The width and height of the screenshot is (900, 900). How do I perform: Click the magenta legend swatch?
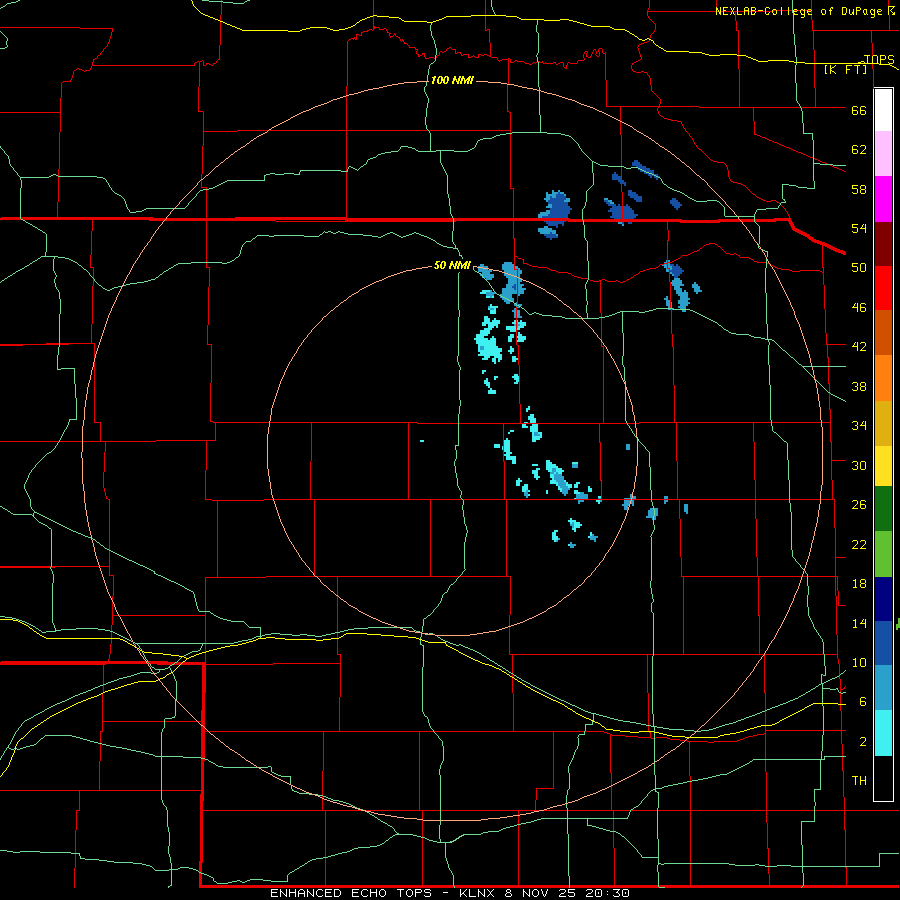point(883,199)
